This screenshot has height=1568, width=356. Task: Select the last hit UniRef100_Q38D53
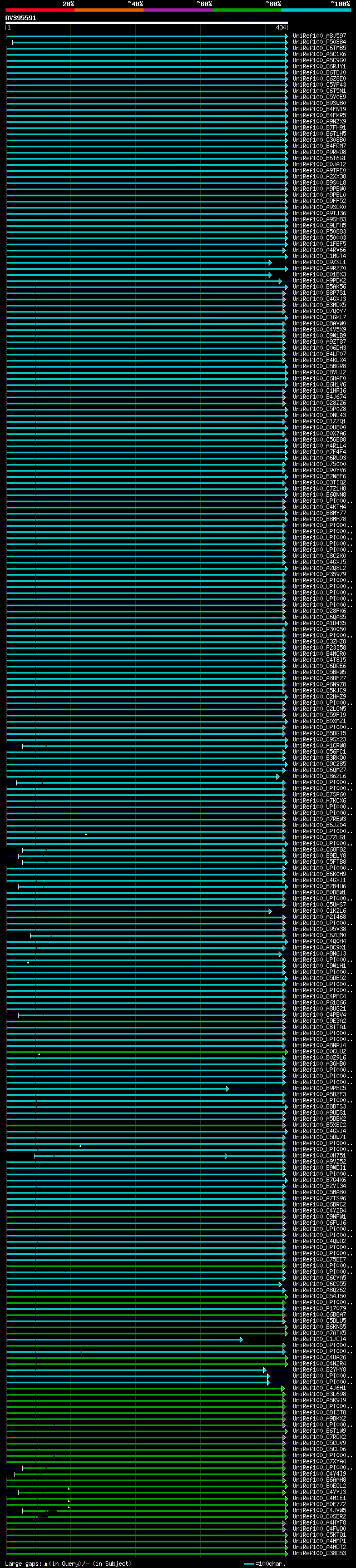point(319,1554)
